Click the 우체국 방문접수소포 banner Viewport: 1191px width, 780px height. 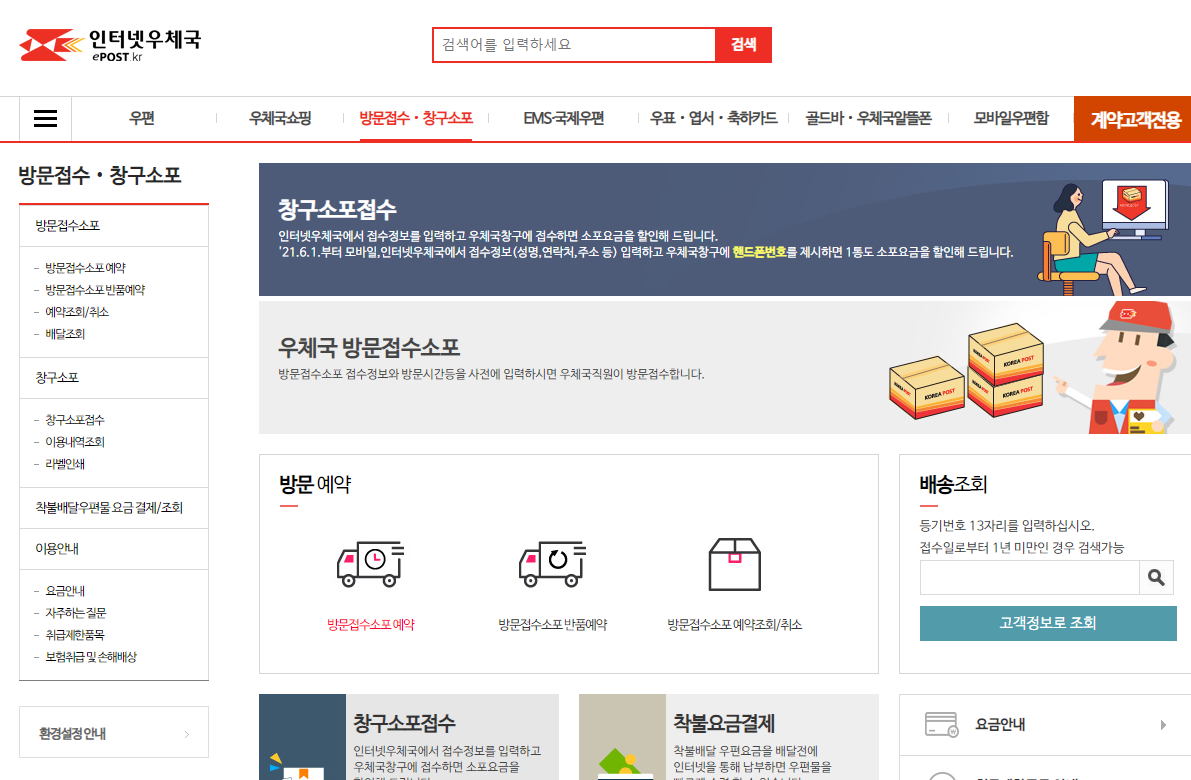(x=725, y=368)
